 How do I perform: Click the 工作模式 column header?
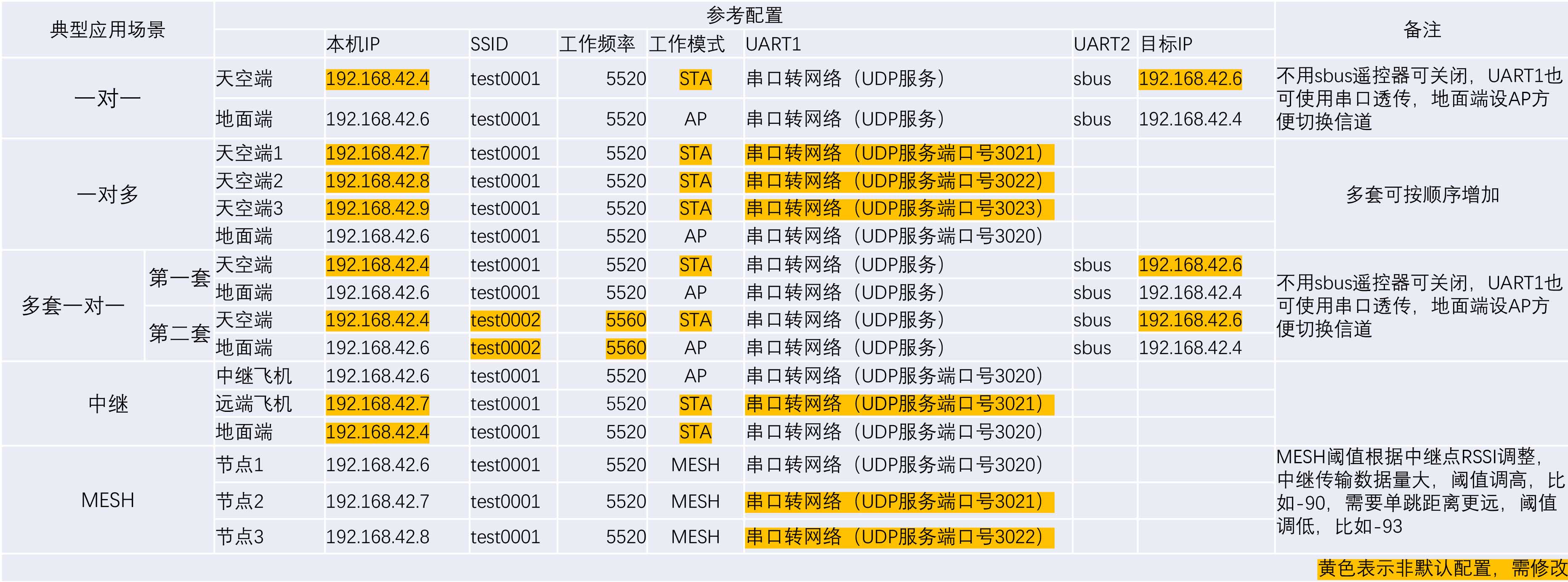point(687,44)
